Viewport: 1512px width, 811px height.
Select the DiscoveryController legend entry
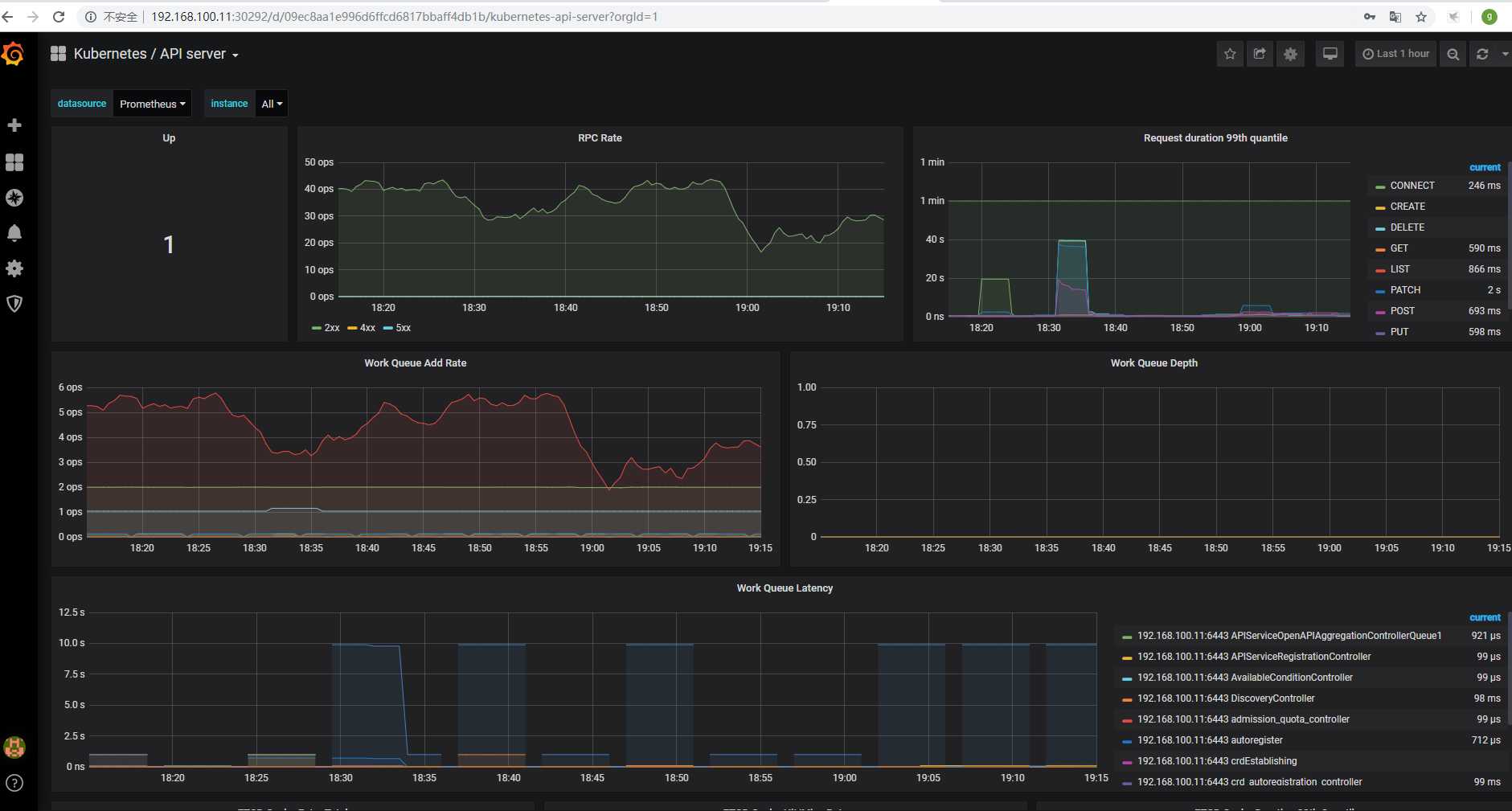[1226, 698]
